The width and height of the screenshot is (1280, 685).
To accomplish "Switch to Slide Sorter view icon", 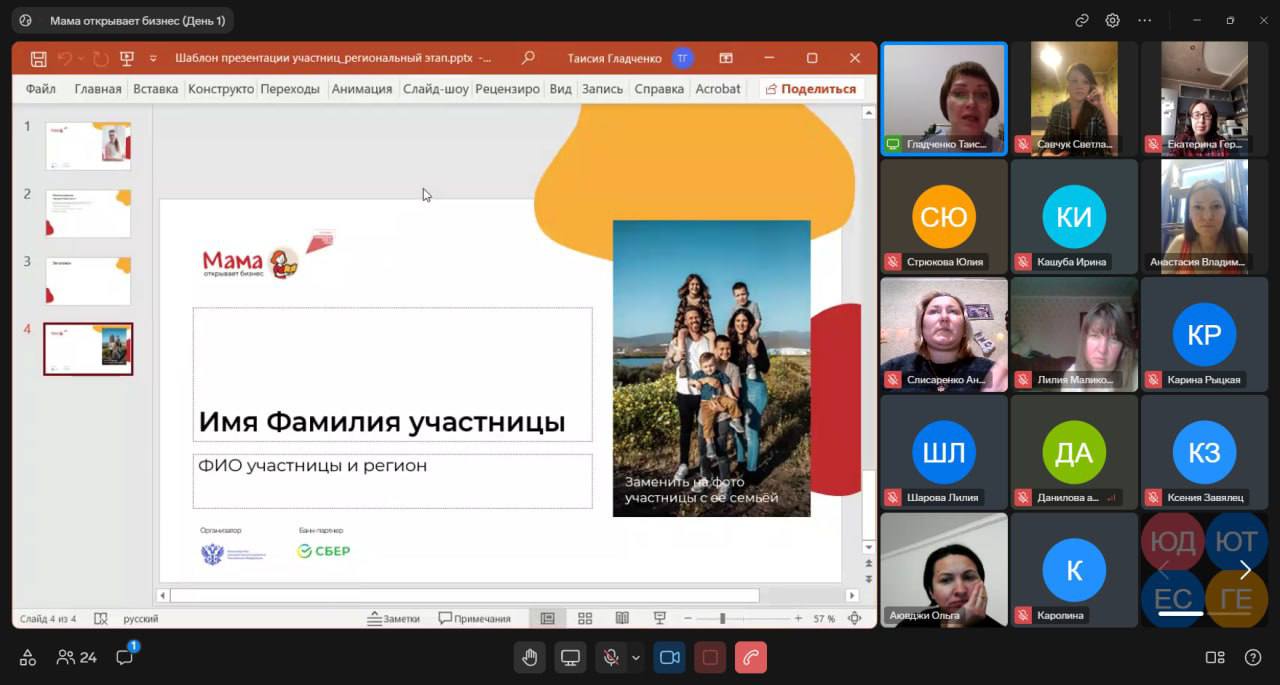I will click(x=585, y=618).
